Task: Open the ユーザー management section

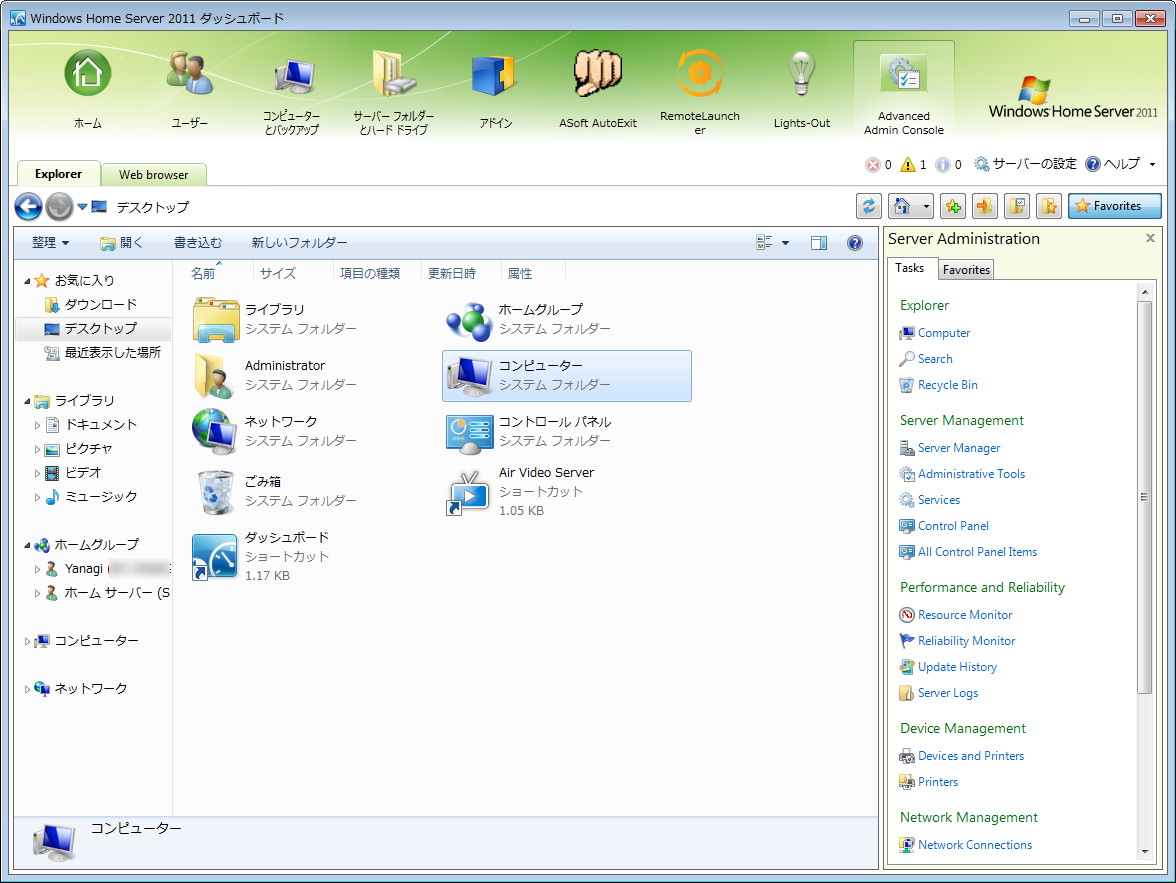Action: point(189,85)
